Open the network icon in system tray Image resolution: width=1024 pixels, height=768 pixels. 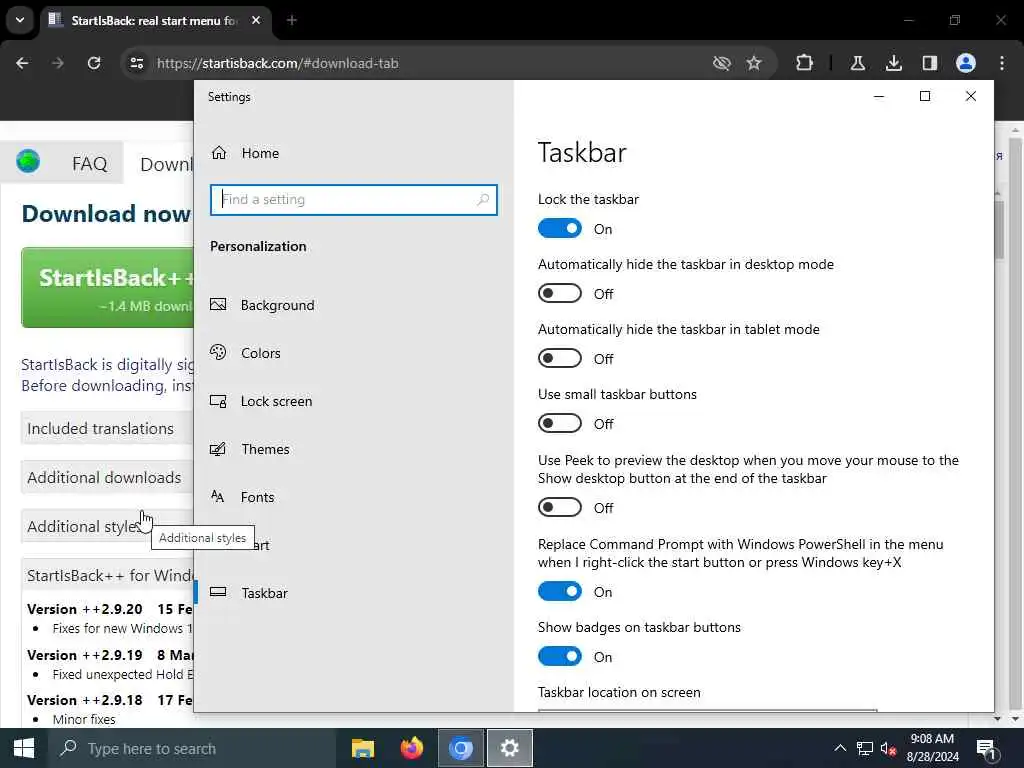pos(865,748)
